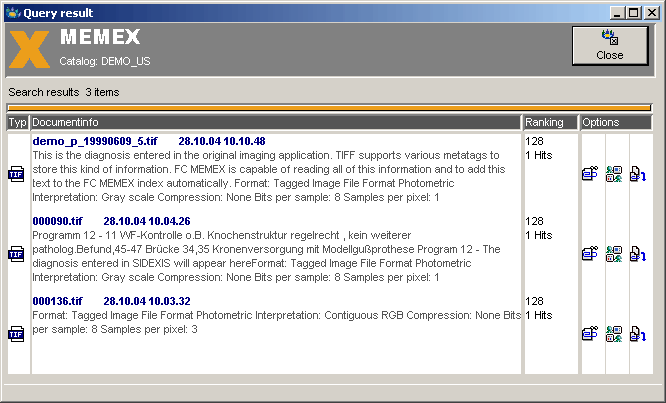Click the TIF type icon for 000136.tif
The image size is (666, 403).
pyautogui.click(x=16, y=334)
